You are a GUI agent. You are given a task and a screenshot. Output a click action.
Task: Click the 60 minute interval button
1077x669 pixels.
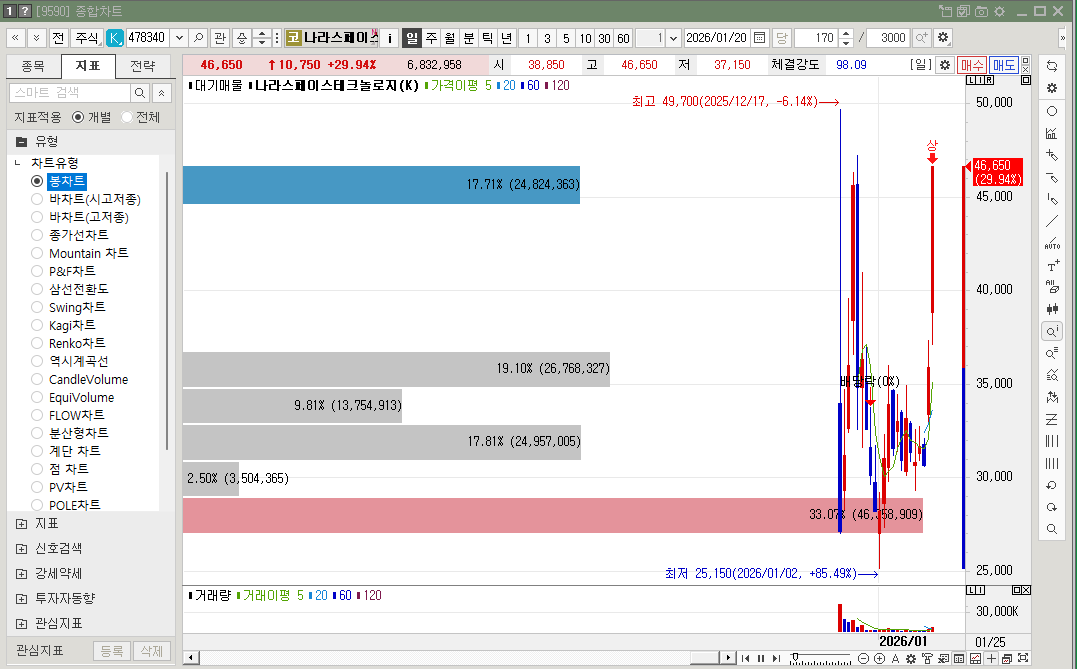[x=623, y=38]
